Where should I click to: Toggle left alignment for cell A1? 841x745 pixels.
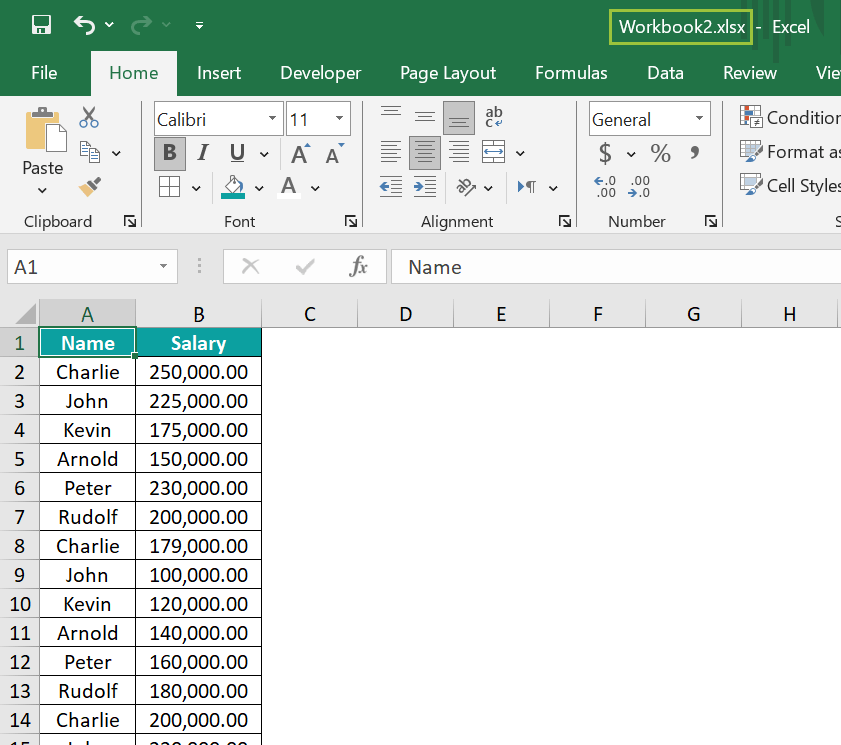pyautogui.click(x=390, y=152)
